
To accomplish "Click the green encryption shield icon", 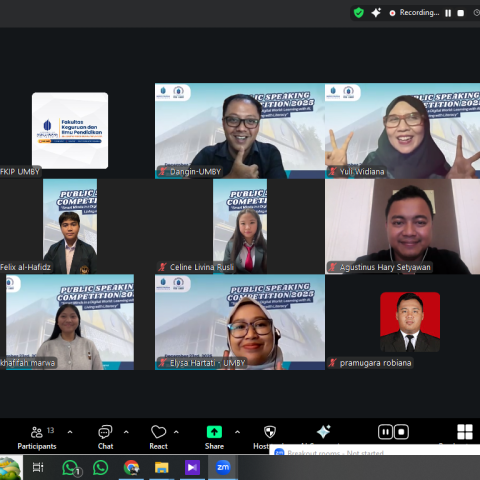I will [359, 13].
